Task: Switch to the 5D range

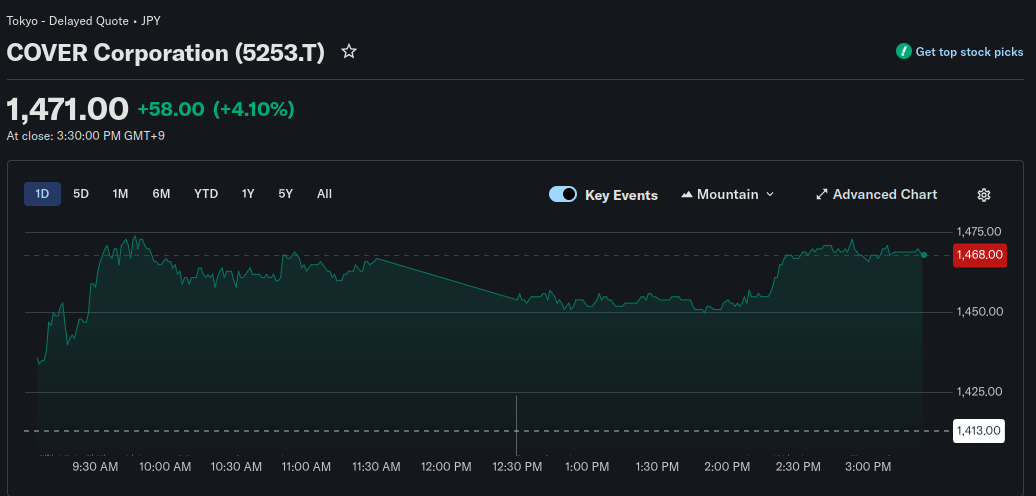Action: point(81,194)
